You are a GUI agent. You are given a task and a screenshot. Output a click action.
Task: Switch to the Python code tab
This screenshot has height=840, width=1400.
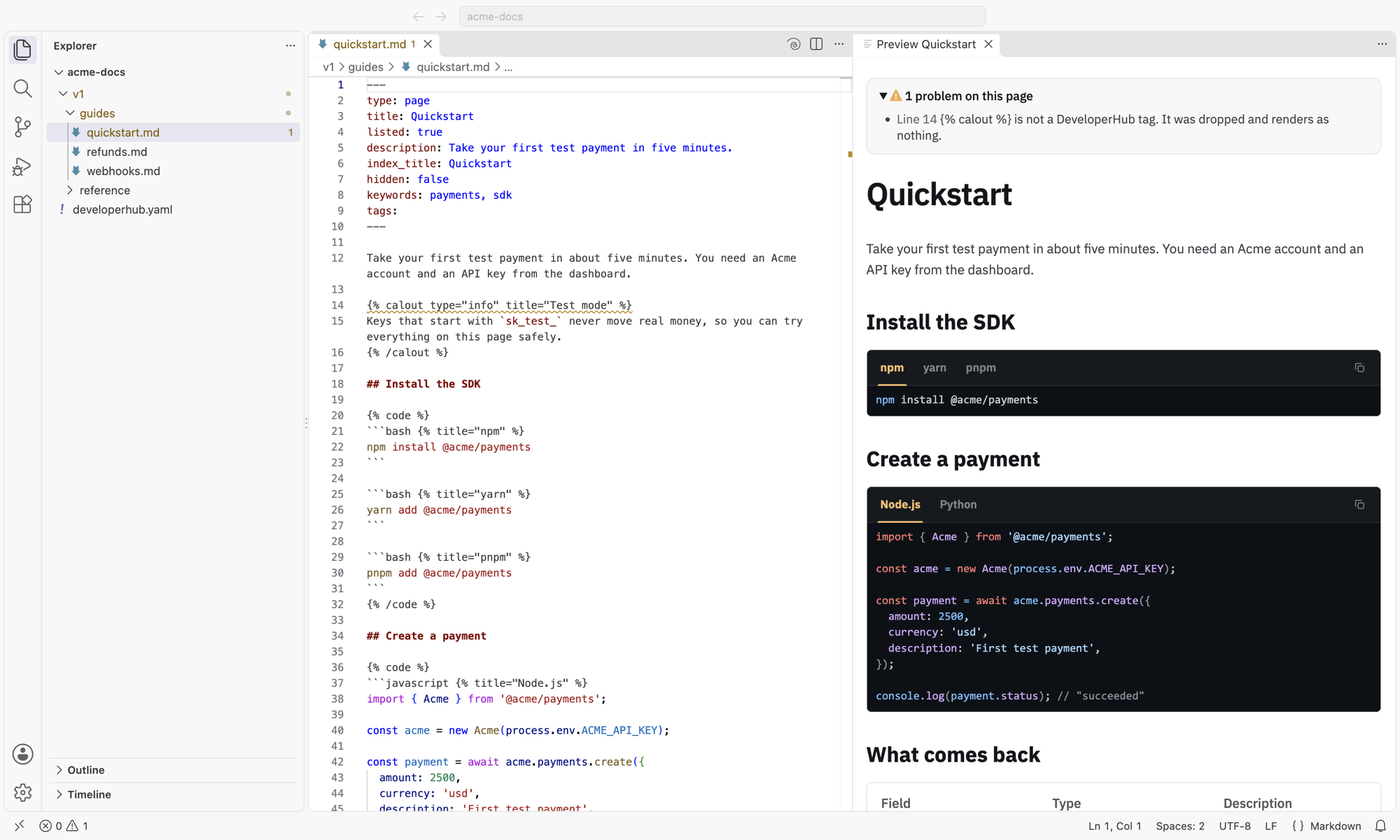[x=958, y=505]
